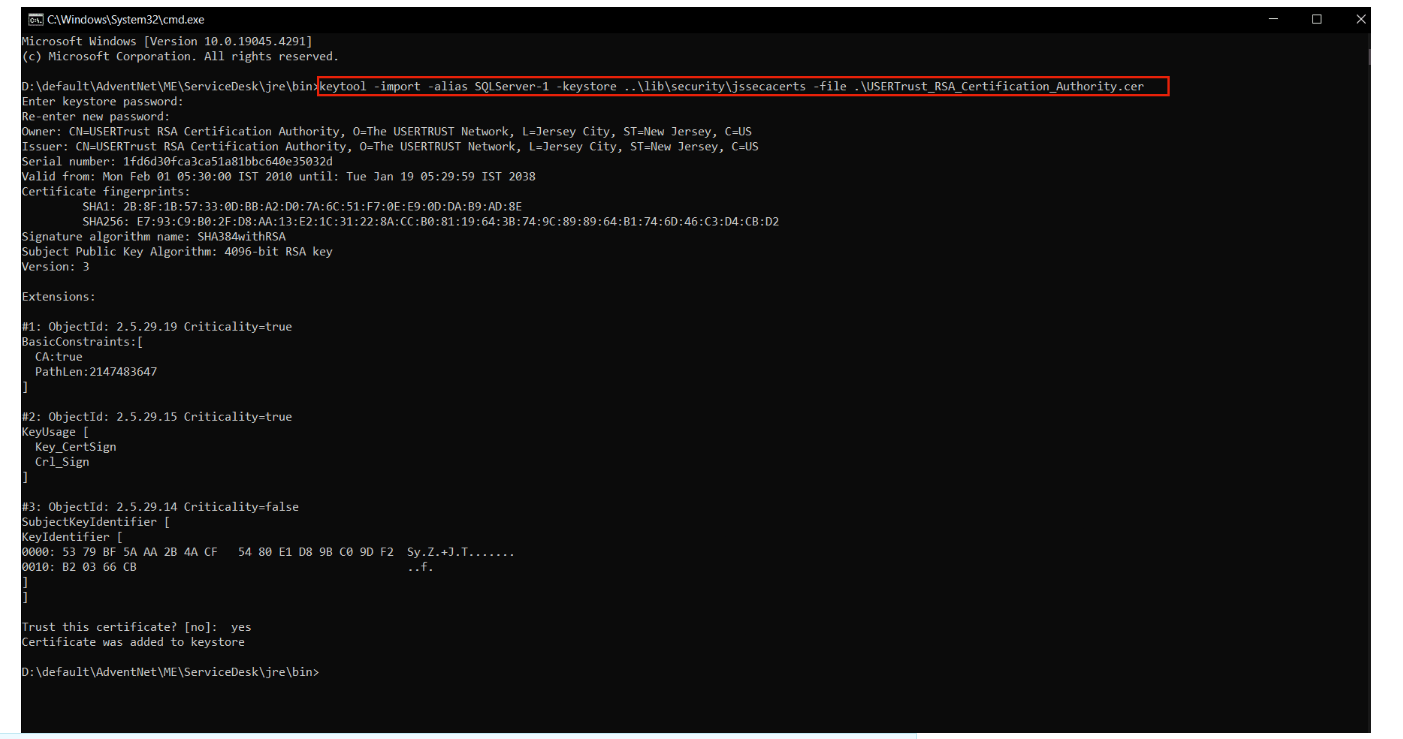Image resolution: width=1403 pixels, height=739 pixels.
Task: Click the 'Enter keystore password:' line
Action: pos(102,102)
